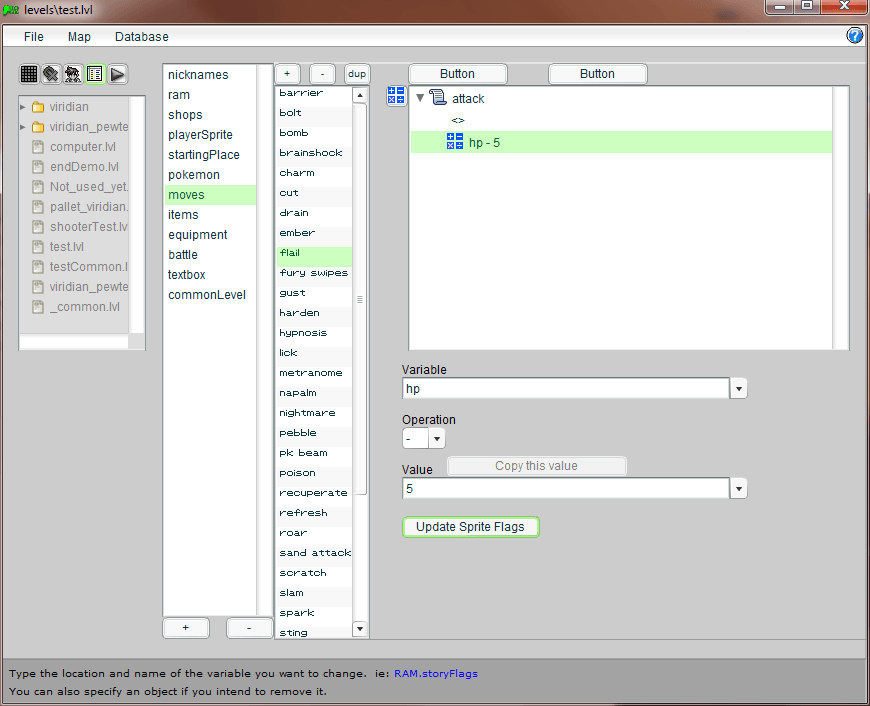Select the database list view icon

tap(95, 74)
